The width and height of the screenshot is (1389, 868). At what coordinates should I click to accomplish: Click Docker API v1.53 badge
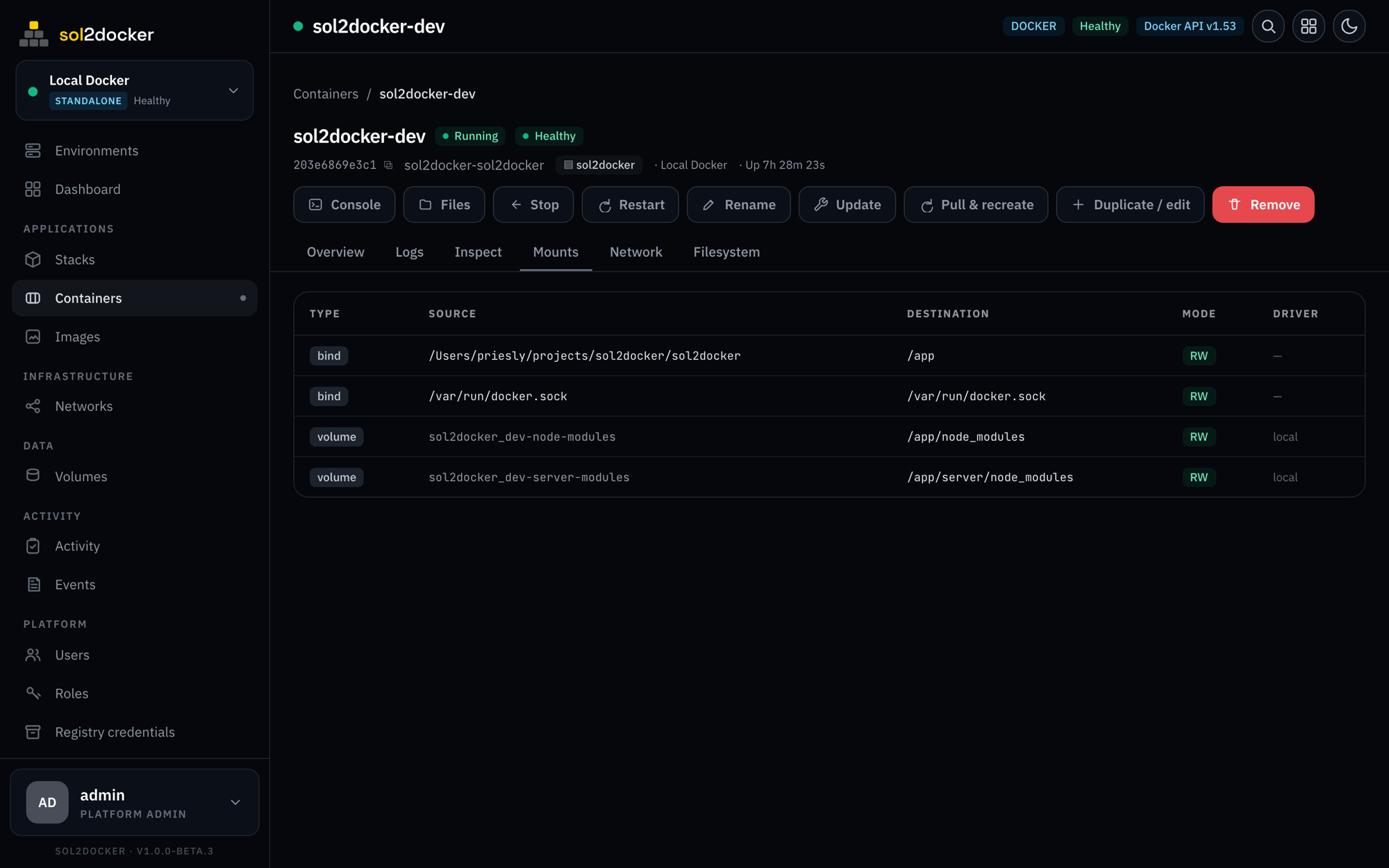click(x=1190, y=26)
